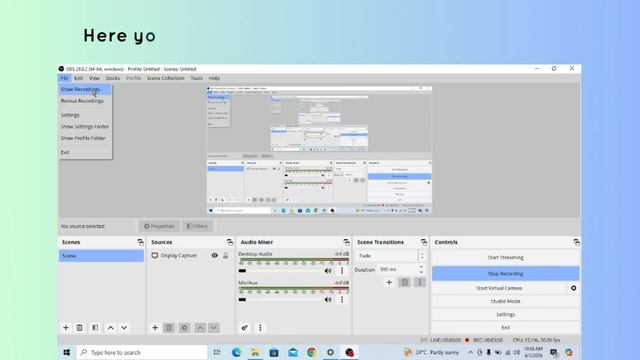Undock the Scenes panel
The image size is (640, 360).
(140, 242)
